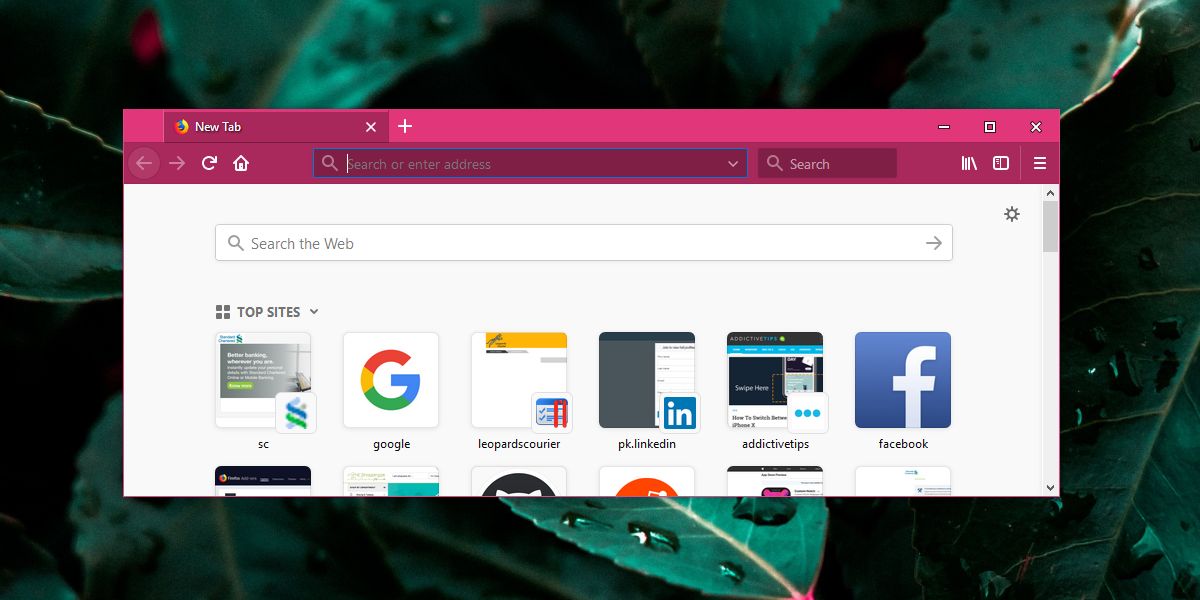
Task: Click the Back navigation arrow
Action: point(143,163)
